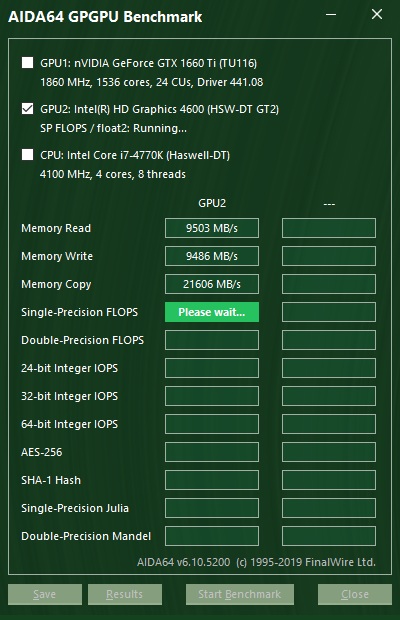Image resolution: width=400 pixels, height=620 pixels.
Task: Click the AES-256 GPU2 result box
Action: tap(212, 452)
